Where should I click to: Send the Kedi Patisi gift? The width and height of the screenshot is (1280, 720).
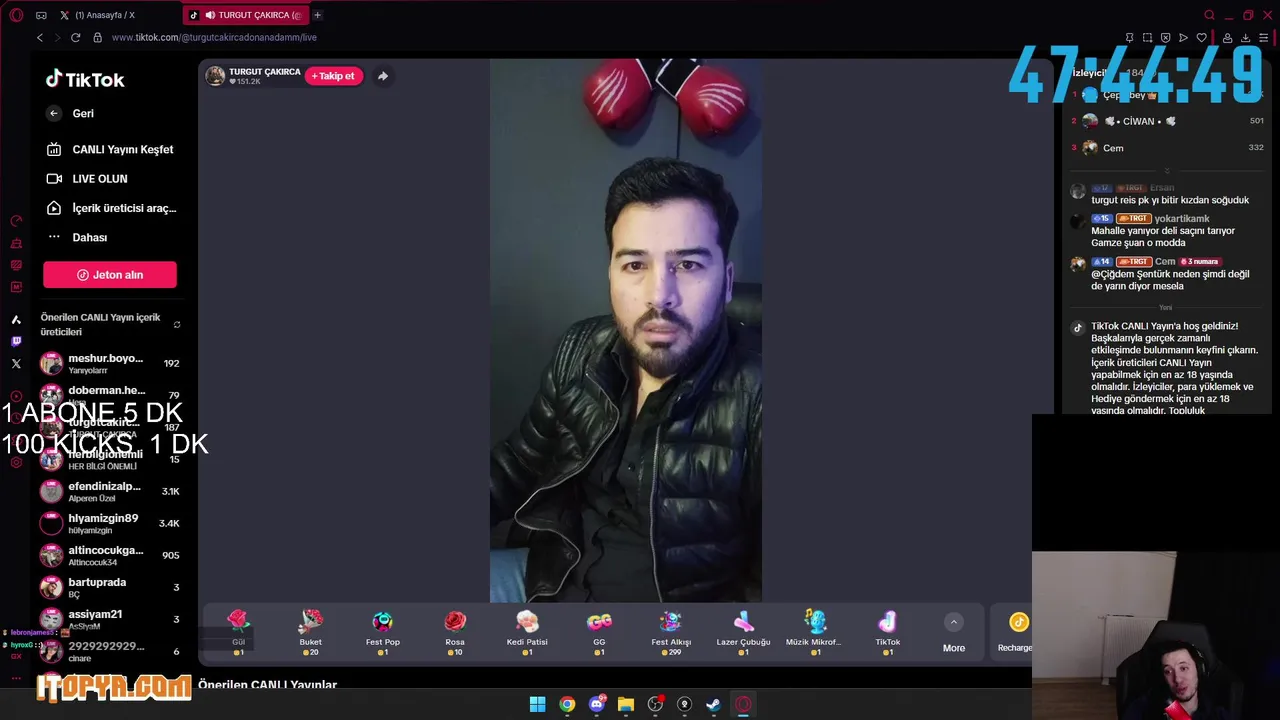pyautogui.click(x=527, y=632)
